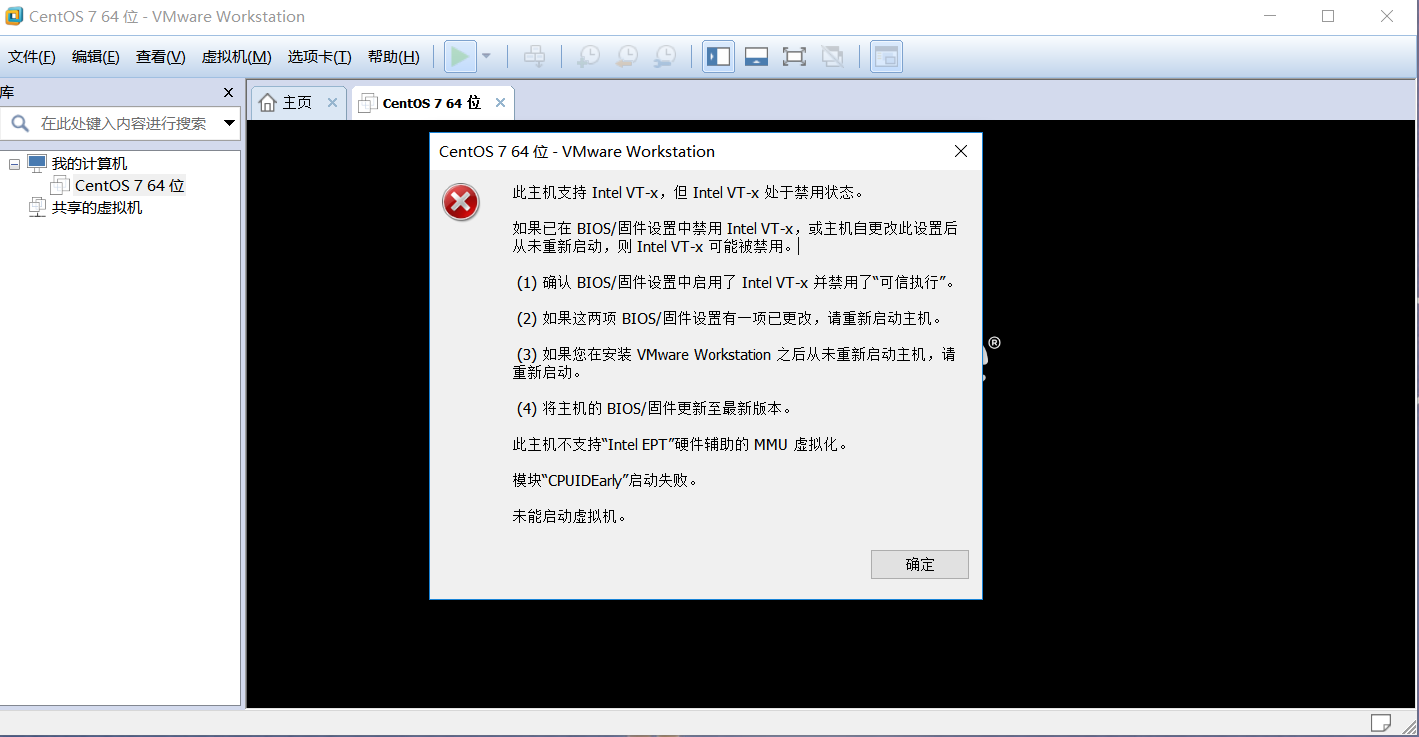Click the green Power On play button

click(x=460, y=57)
